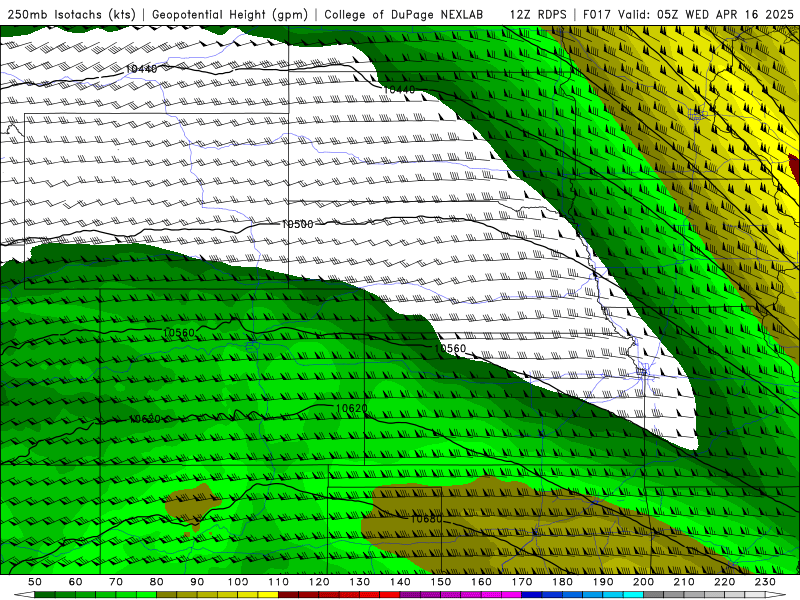The image size is (800, 600).
Task: Click the western 10620 contour label
Action: [144, 419]
